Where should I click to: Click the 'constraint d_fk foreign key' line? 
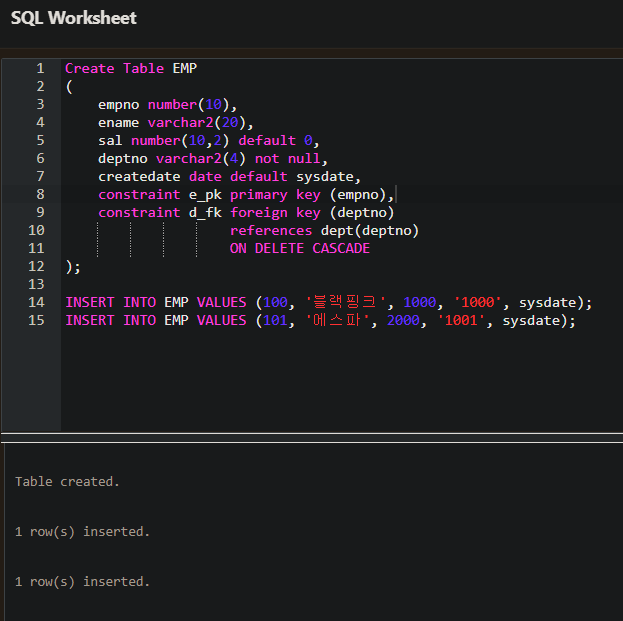(246, 213)
